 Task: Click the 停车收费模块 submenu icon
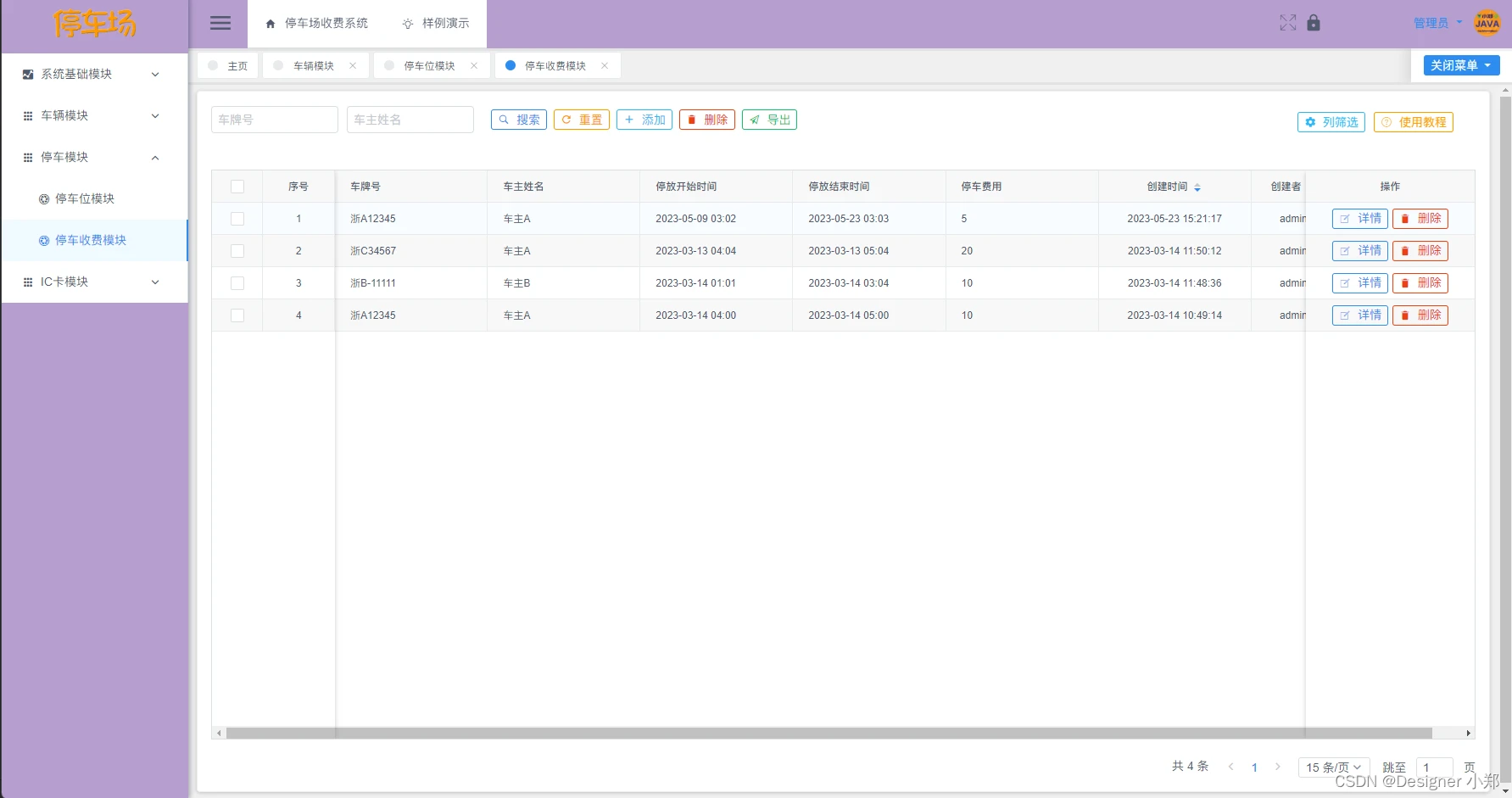tap(44, 241)
